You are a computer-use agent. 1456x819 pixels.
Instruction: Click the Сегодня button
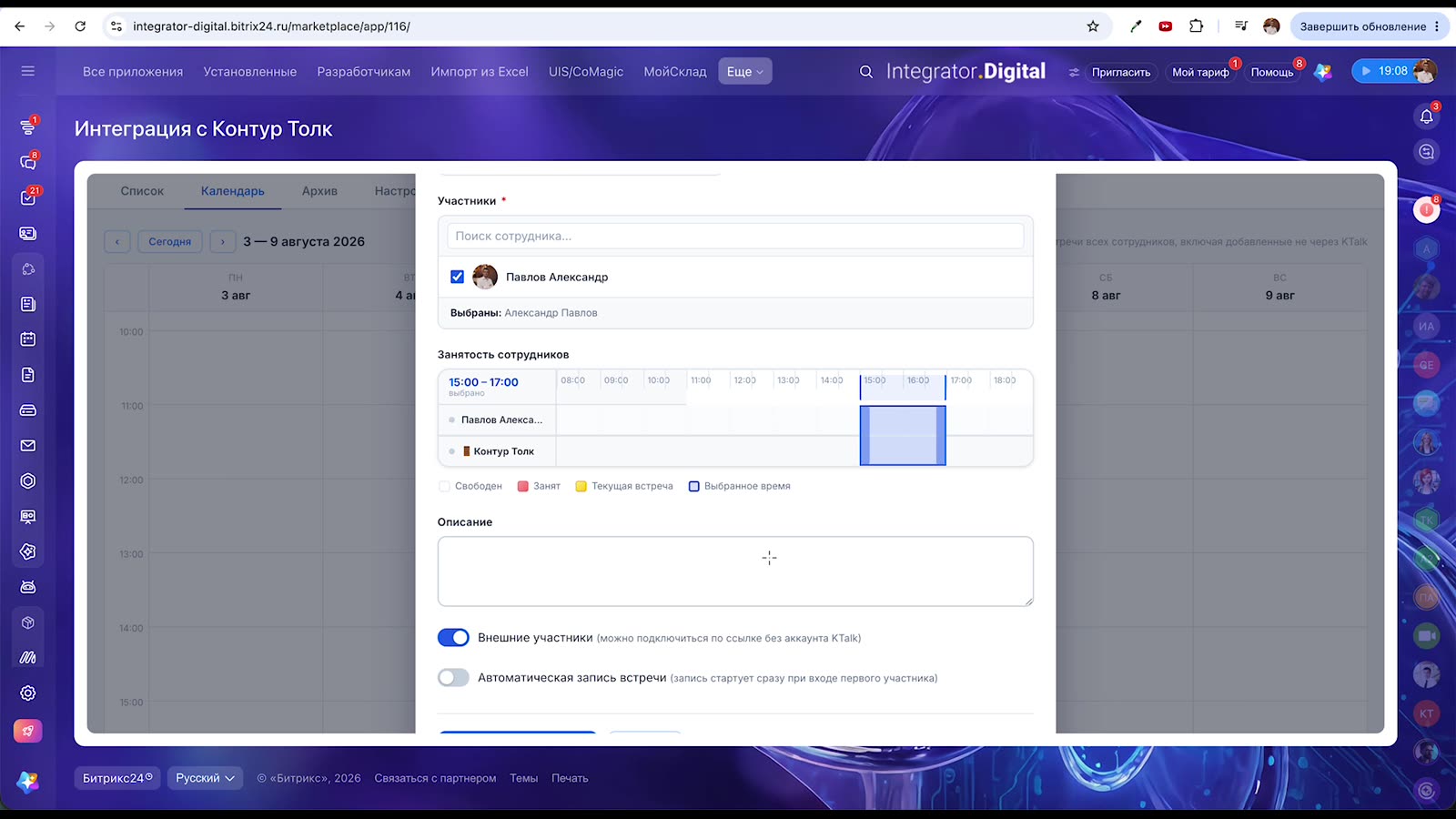pos(170,242)
